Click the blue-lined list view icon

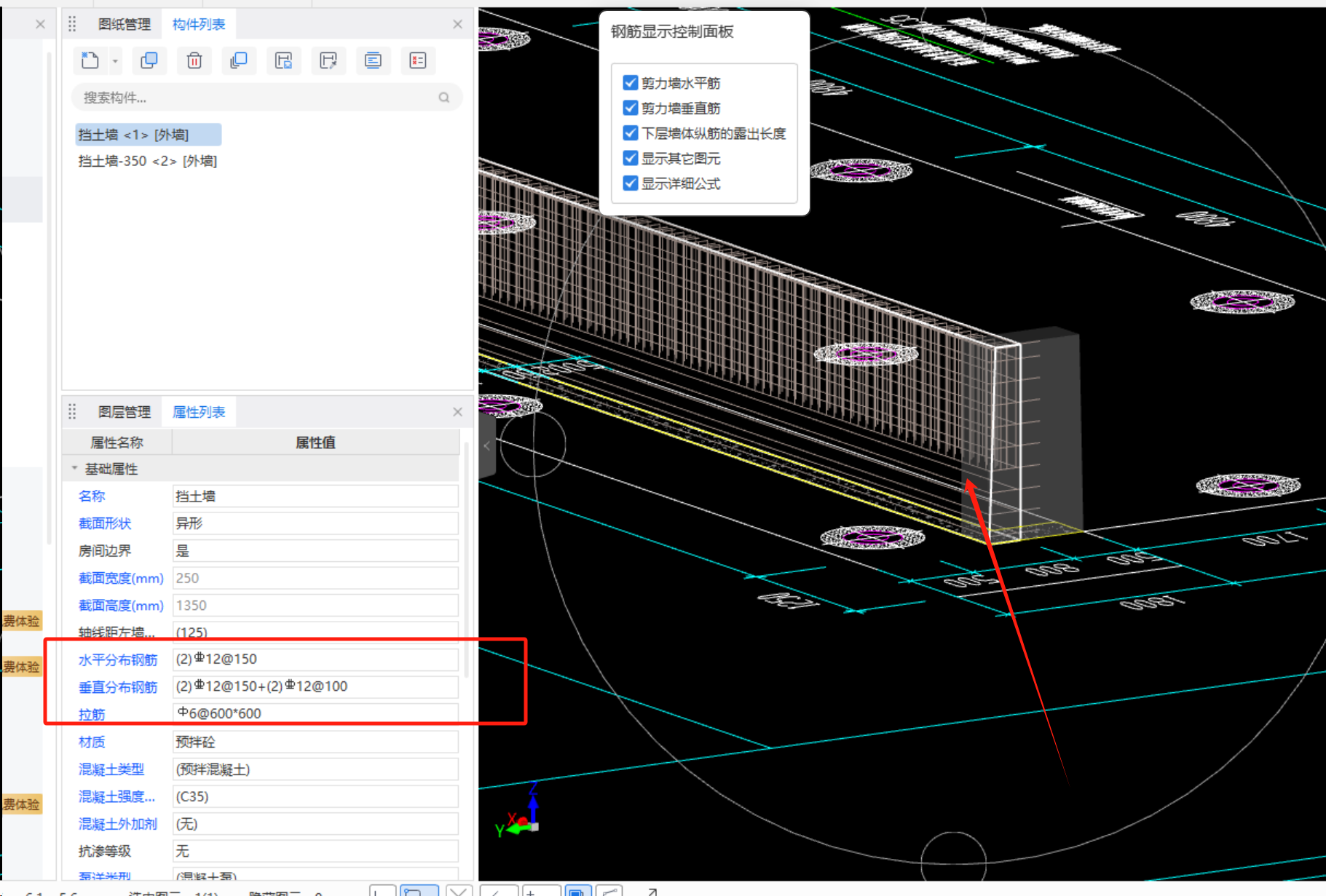tap(373, 60)
